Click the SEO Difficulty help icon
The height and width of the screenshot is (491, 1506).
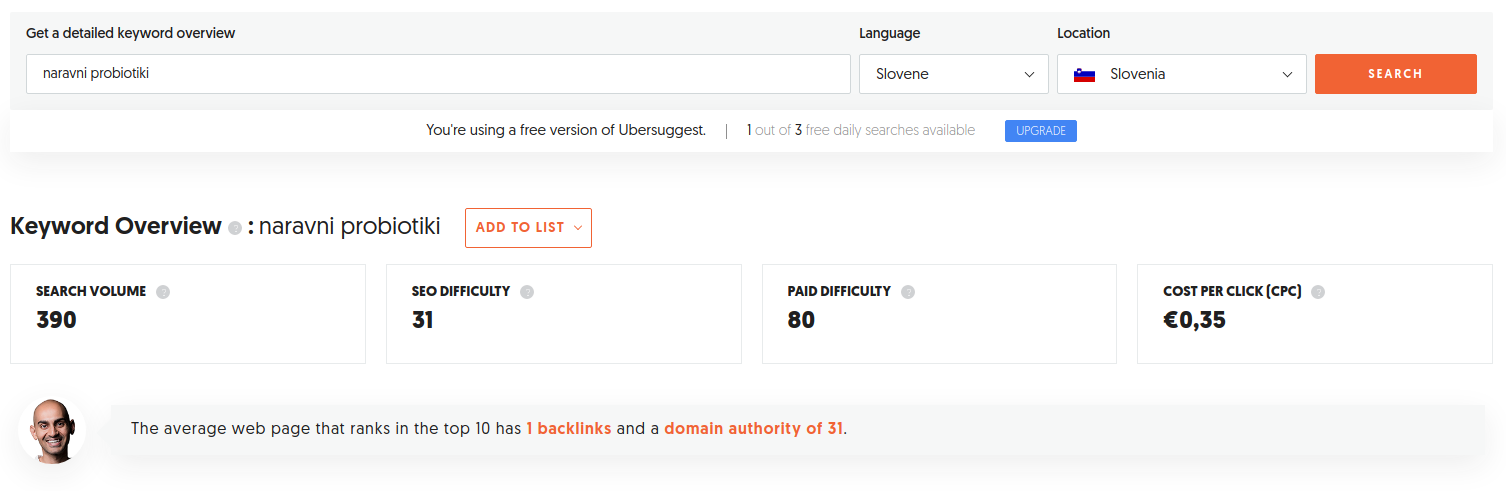[x=527, y=292]
